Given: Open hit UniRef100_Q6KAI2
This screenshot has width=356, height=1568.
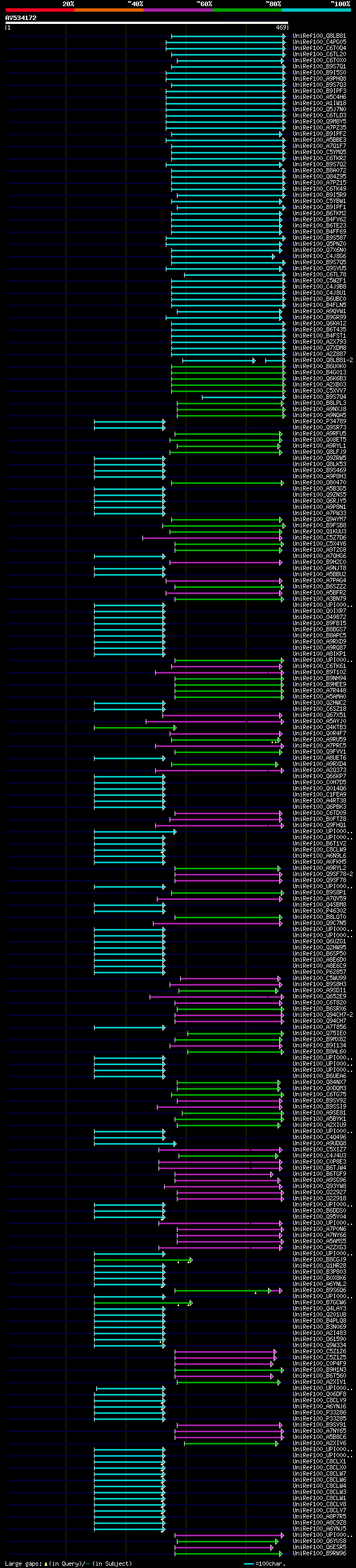Looking at the screenshot, I should click(319, 323).
